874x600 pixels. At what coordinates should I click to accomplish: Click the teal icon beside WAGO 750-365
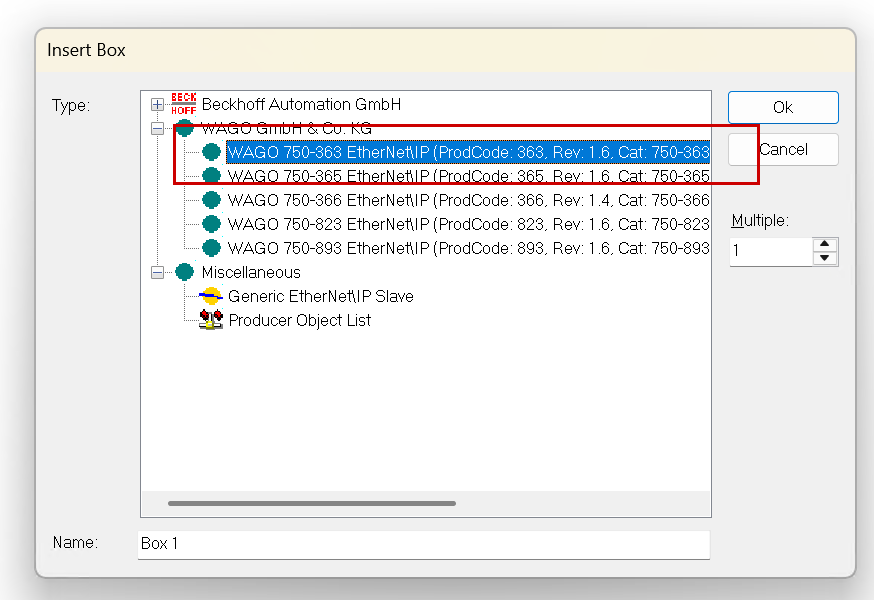pos(211,176)
